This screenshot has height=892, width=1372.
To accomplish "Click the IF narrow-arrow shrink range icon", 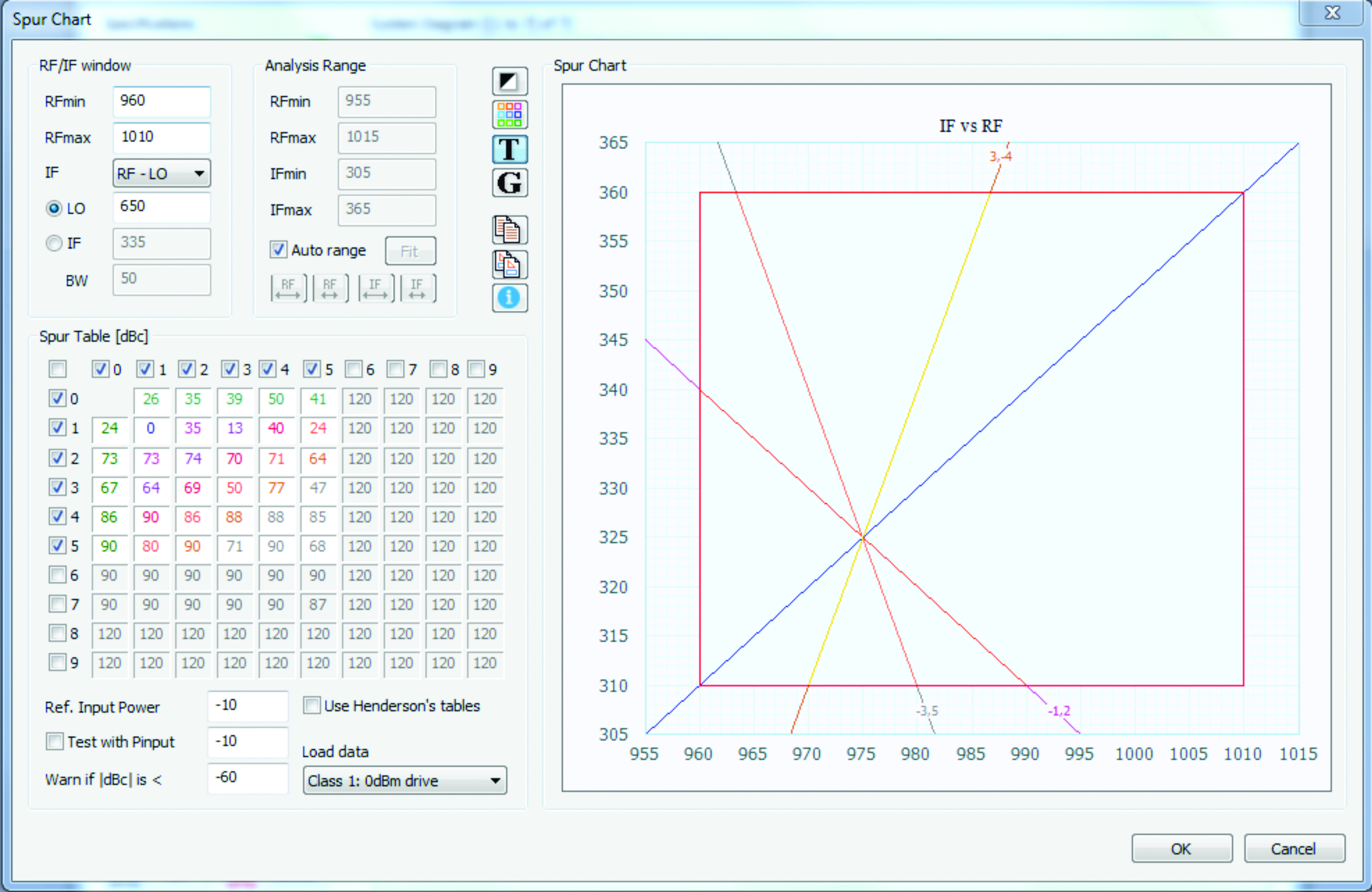I will [418, 288].
